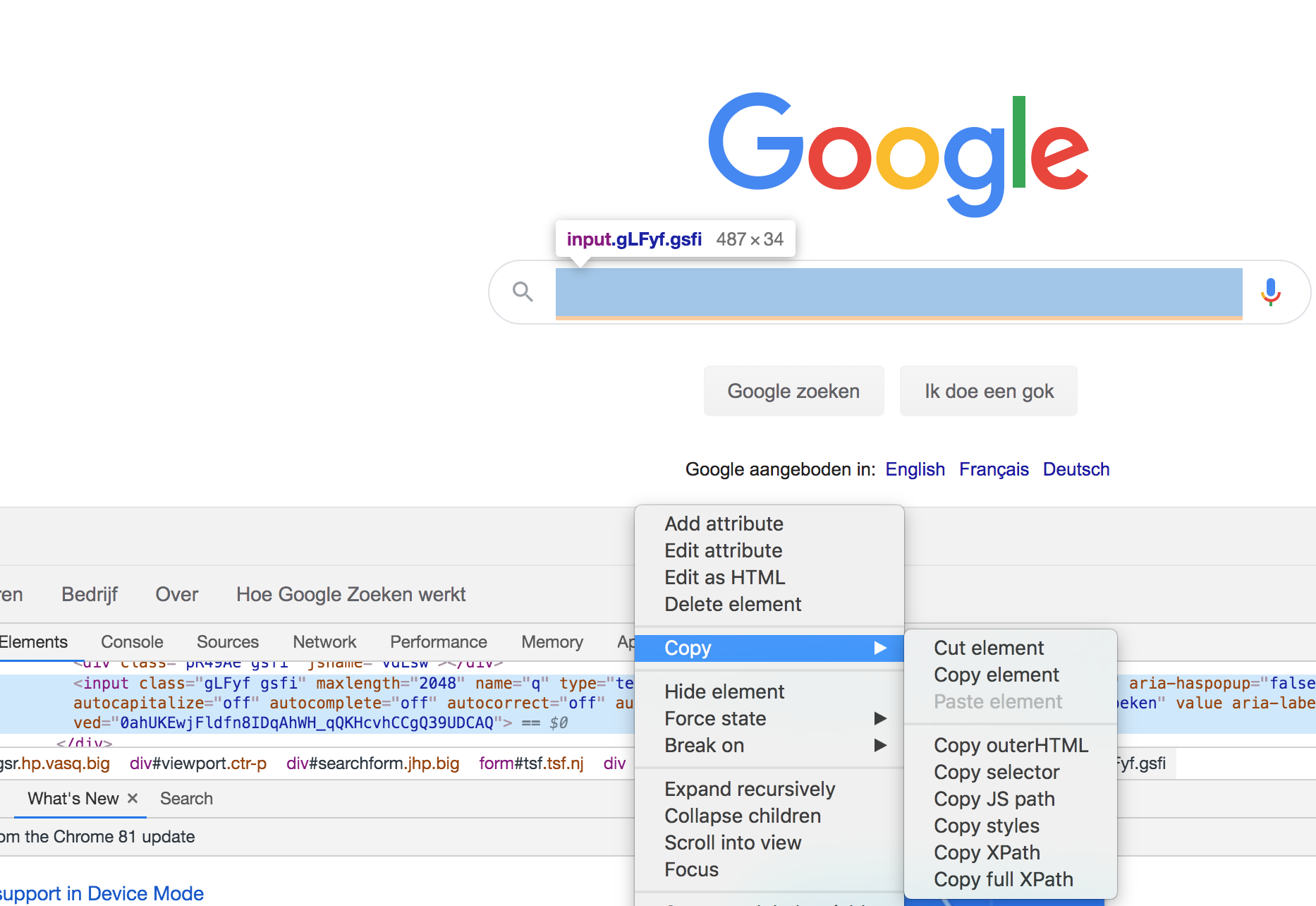Choose Edit as HTML menu item
The height and width of the screenshot is (906, 1316).
tap(769, 577)
